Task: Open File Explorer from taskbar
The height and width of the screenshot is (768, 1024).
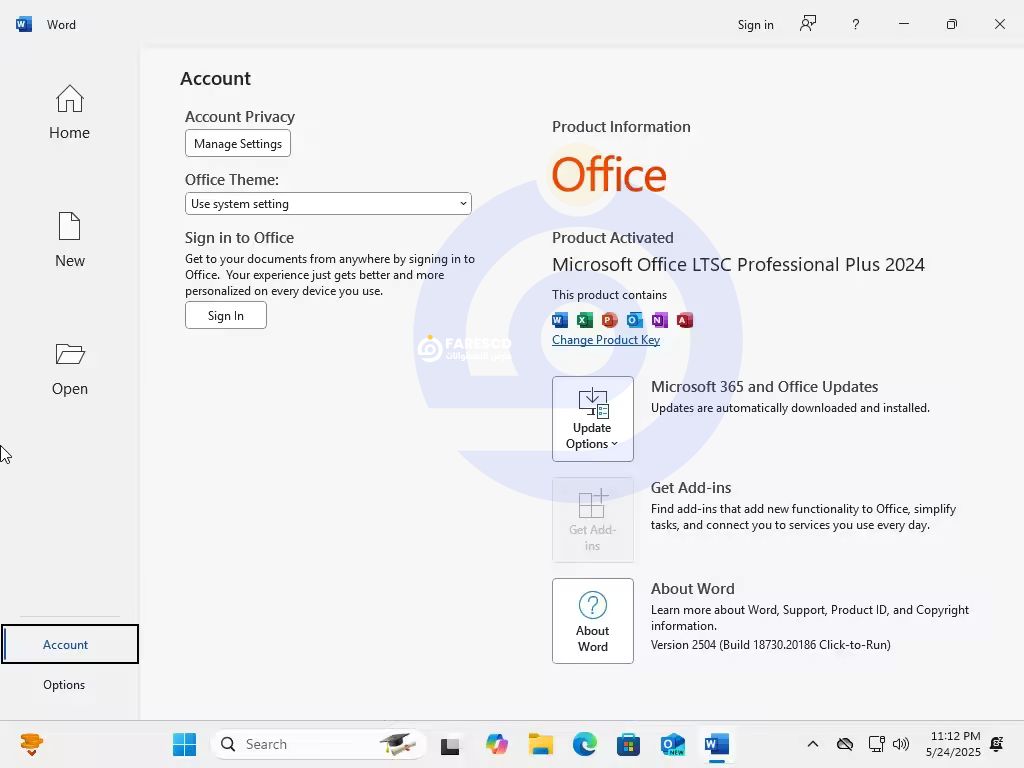Action: [541, 744]
